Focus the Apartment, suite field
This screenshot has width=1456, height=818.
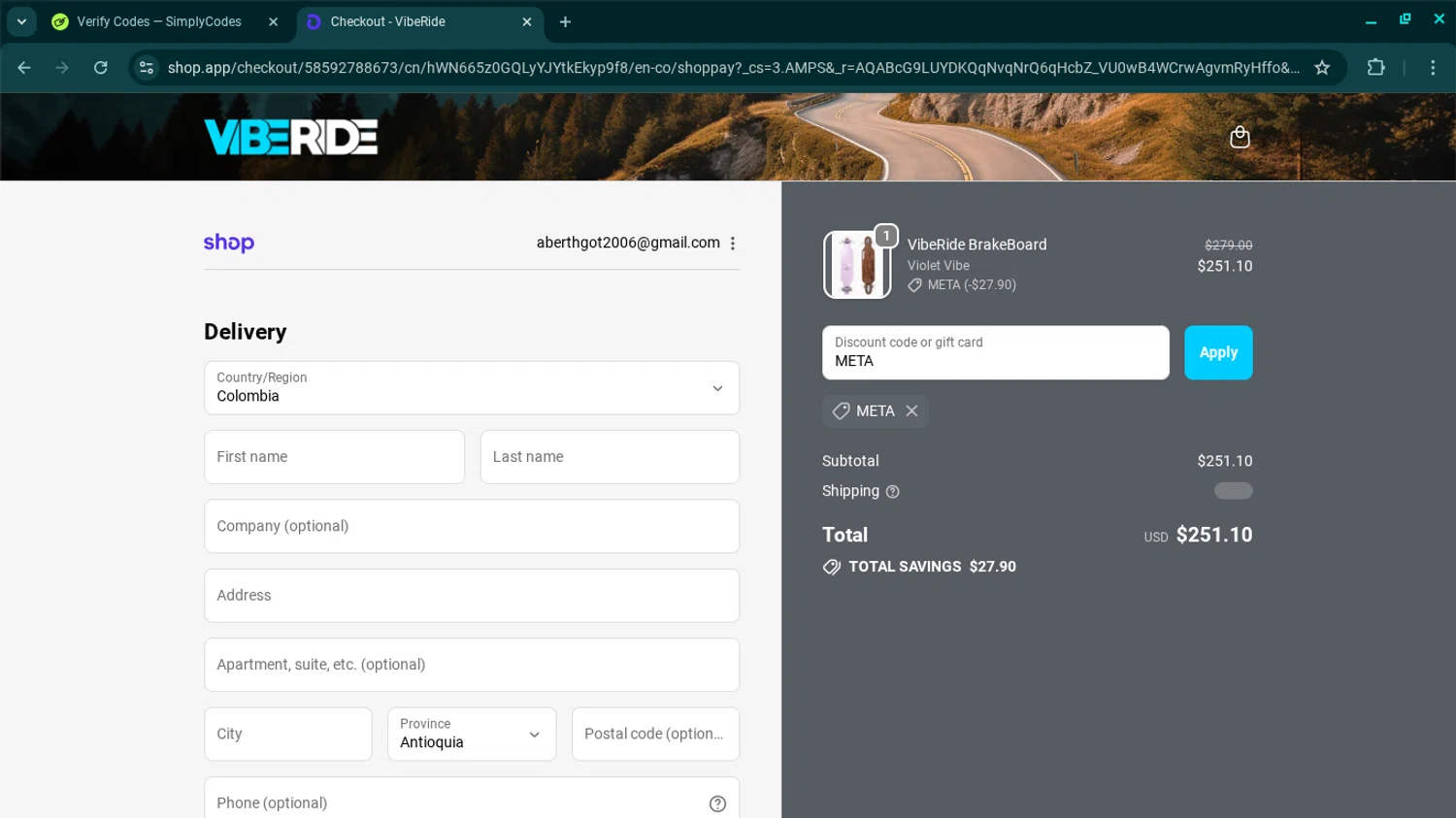[472, 665]
